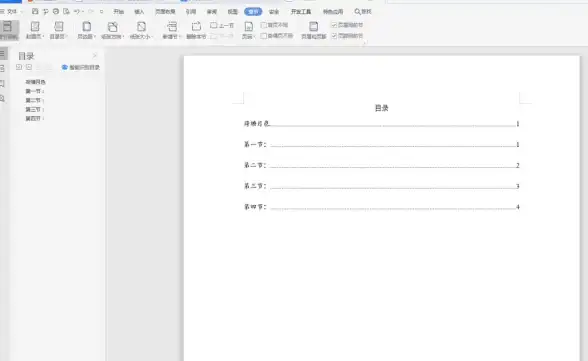This screenshot has height=361, width=588.
Task: Switch to the 引用 tab
Action: [191, 12]
